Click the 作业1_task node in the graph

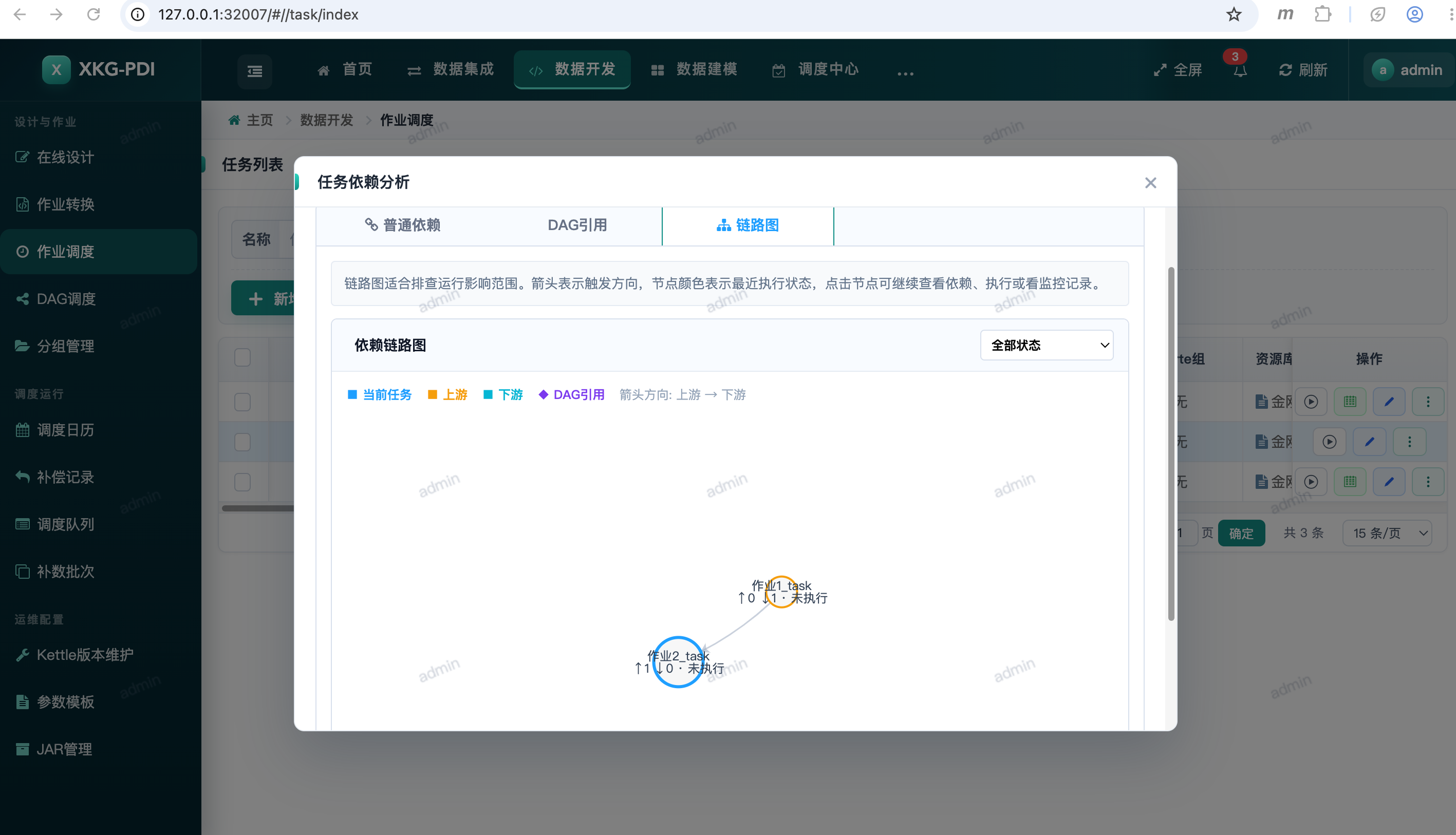[x=781, y=592]
